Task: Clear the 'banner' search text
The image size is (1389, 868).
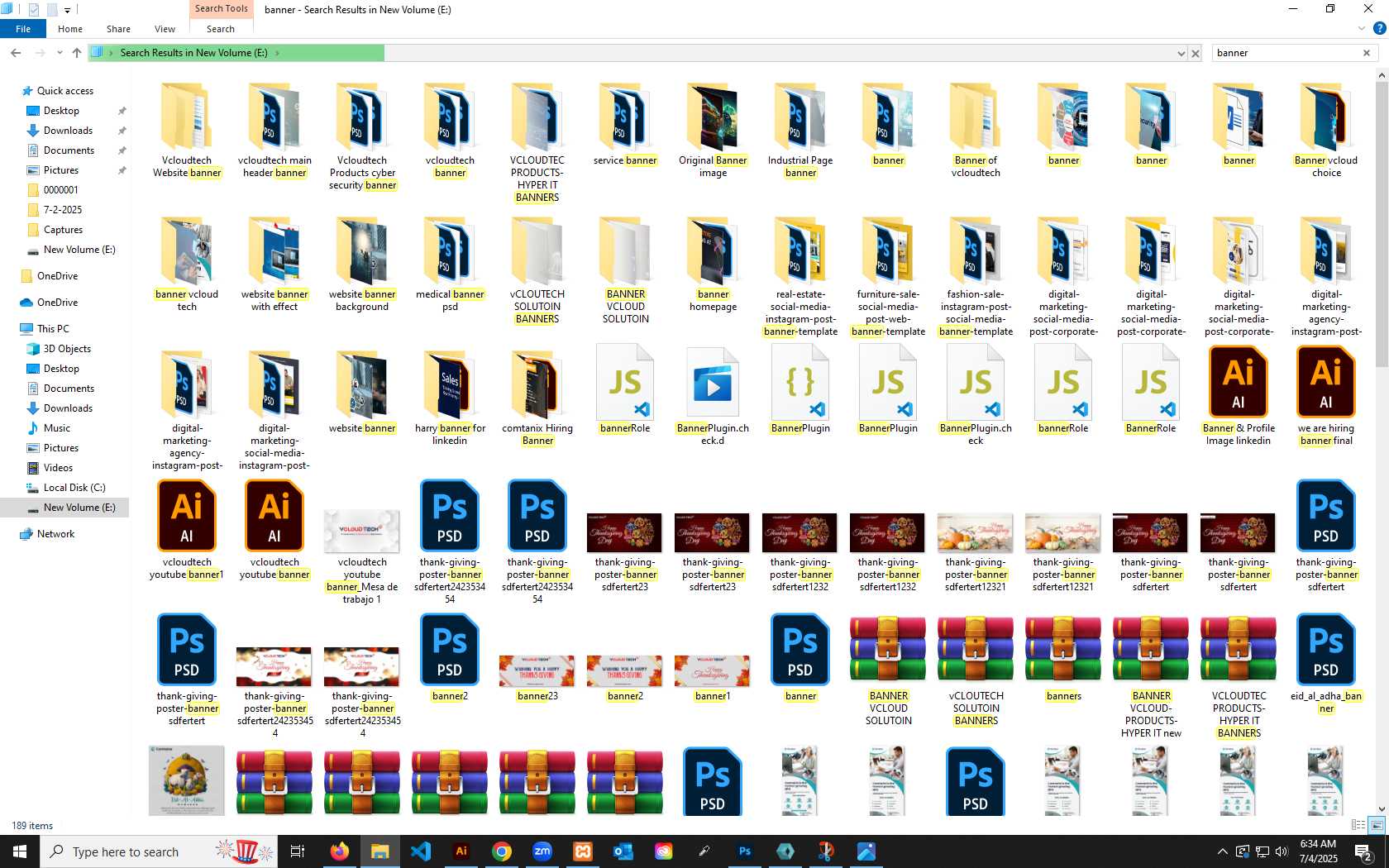Action: tap(1367, 53)
